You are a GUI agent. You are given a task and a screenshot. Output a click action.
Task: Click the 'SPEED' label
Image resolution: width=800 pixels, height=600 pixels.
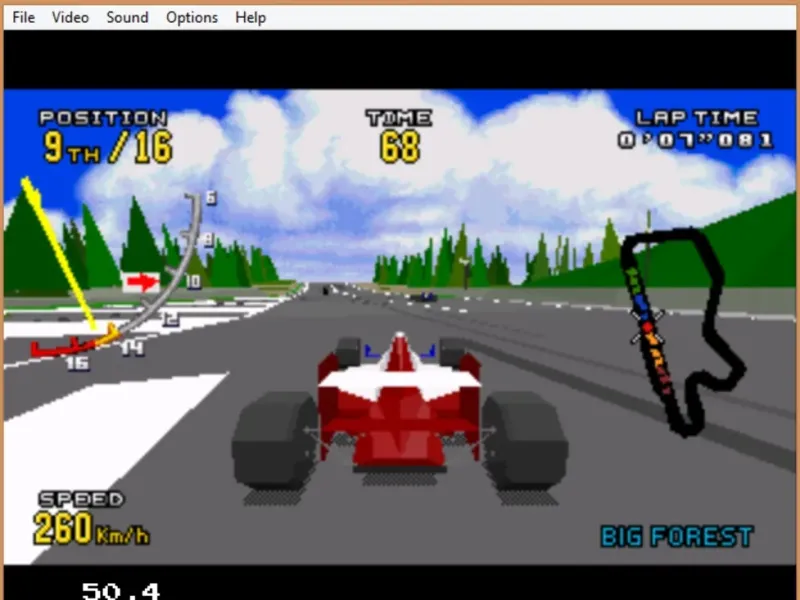pyautogui.click(x=81, y=499)
